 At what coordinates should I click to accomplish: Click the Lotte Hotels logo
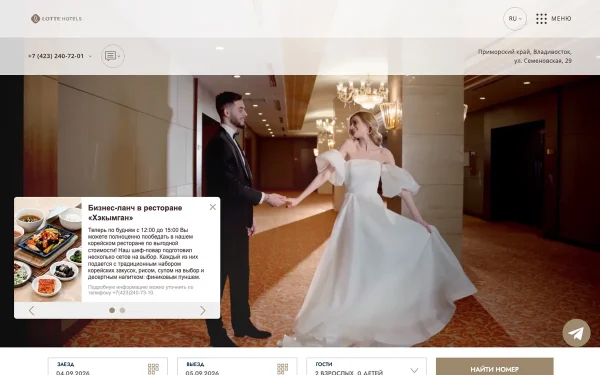coord(56,18)
